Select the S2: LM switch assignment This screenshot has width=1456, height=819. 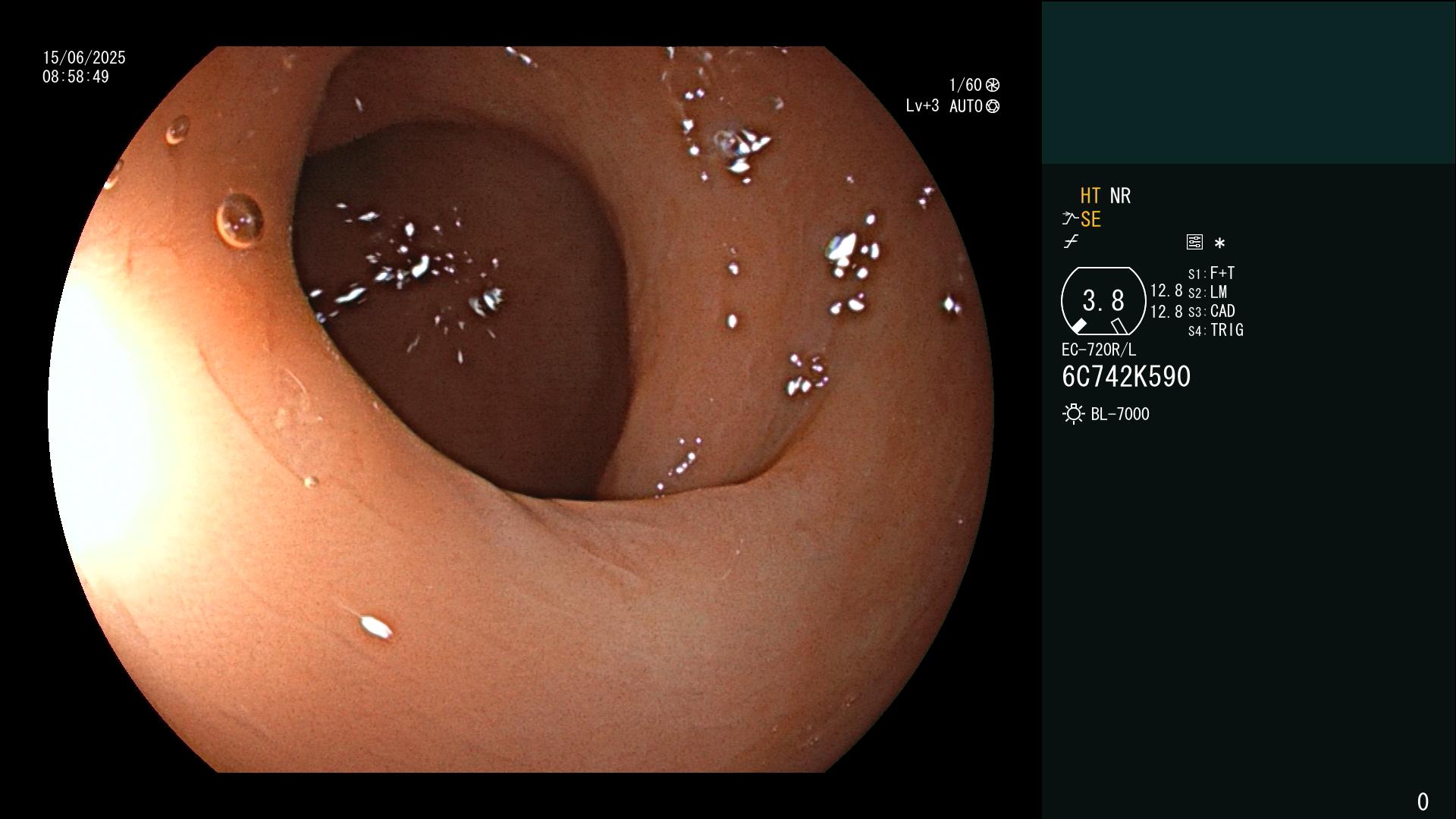1207,292
